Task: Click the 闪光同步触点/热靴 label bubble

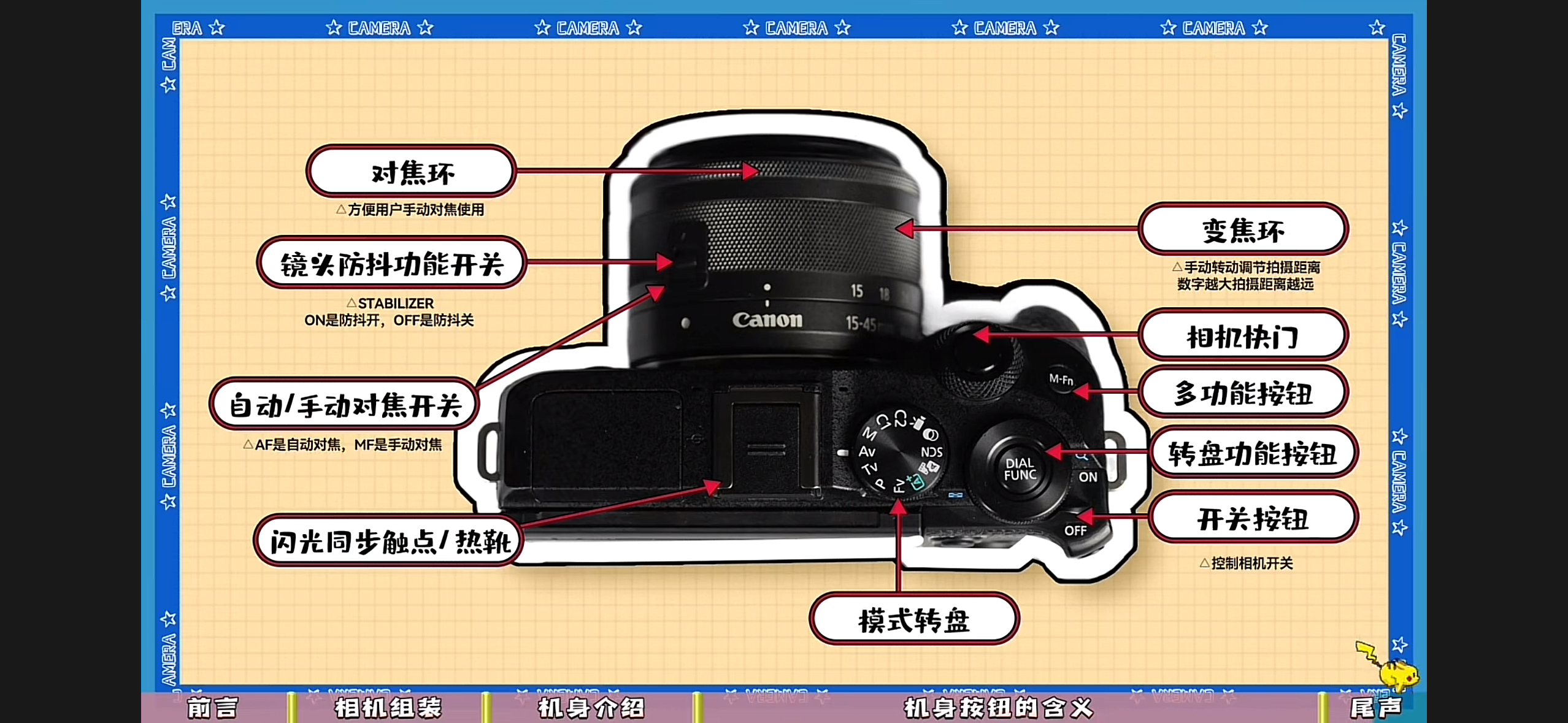Action: [x=389, y=541]
